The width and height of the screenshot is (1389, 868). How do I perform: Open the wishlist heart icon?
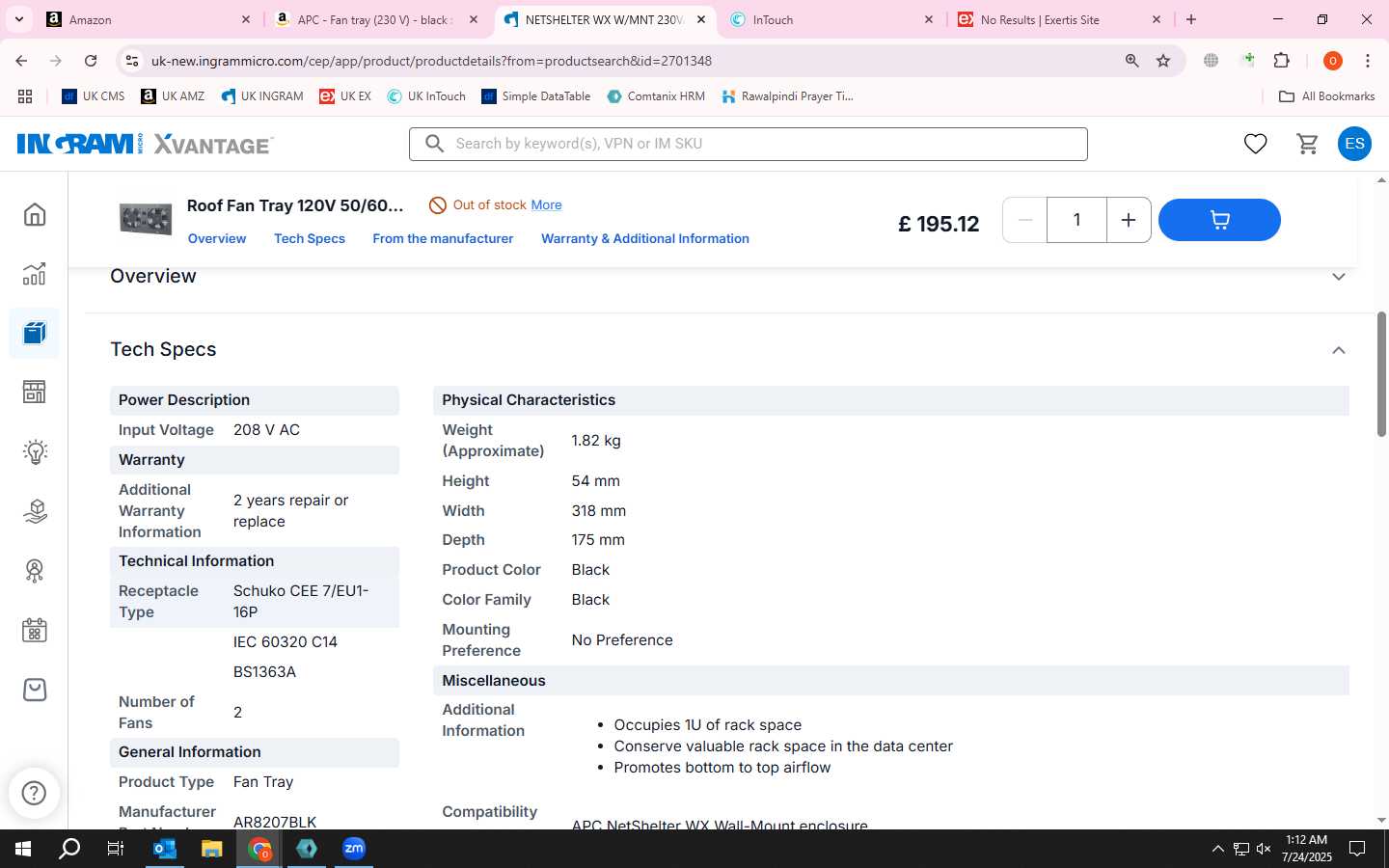pos(1255,144)
